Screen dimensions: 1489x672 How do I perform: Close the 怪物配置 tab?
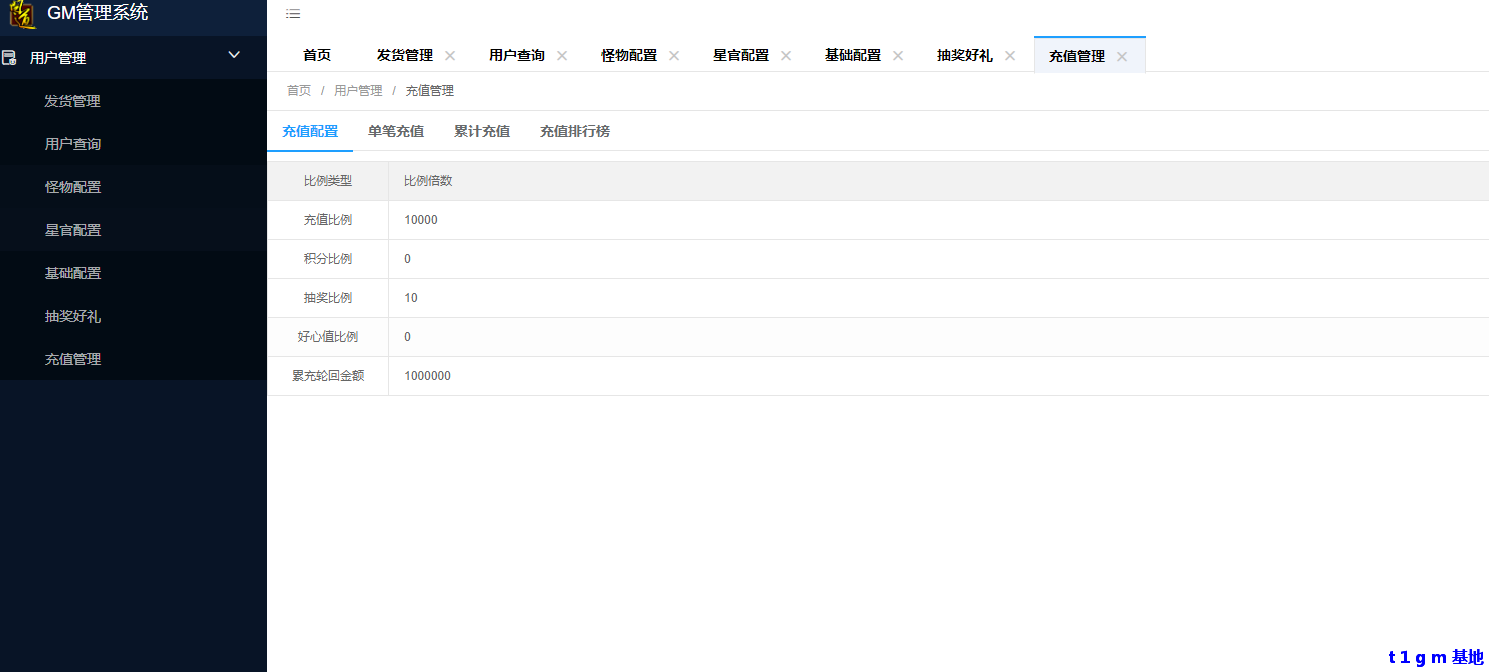pos(674,56)
